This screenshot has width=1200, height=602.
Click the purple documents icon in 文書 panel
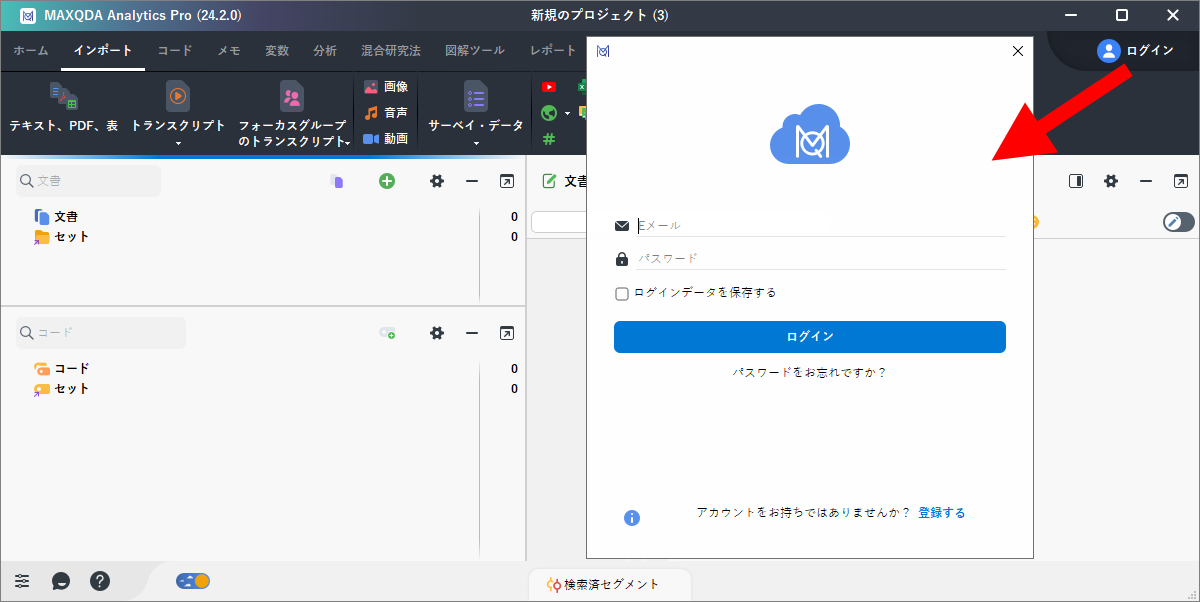click(x=338, y=181)
